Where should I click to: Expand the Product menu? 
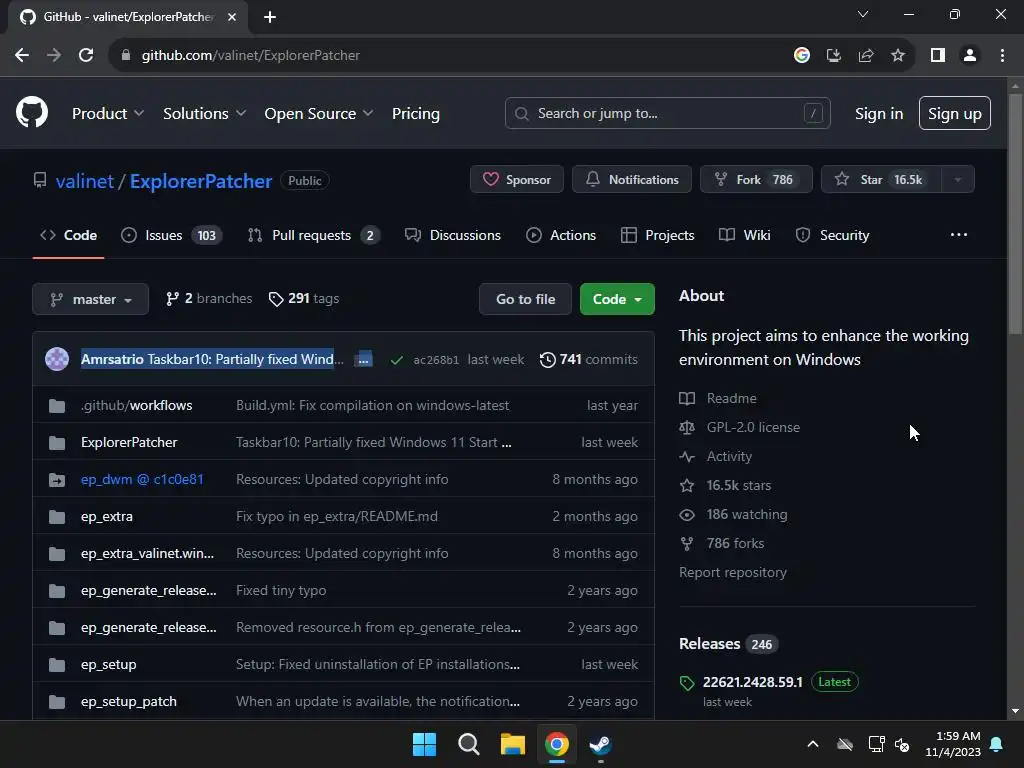tap(108, 113)
